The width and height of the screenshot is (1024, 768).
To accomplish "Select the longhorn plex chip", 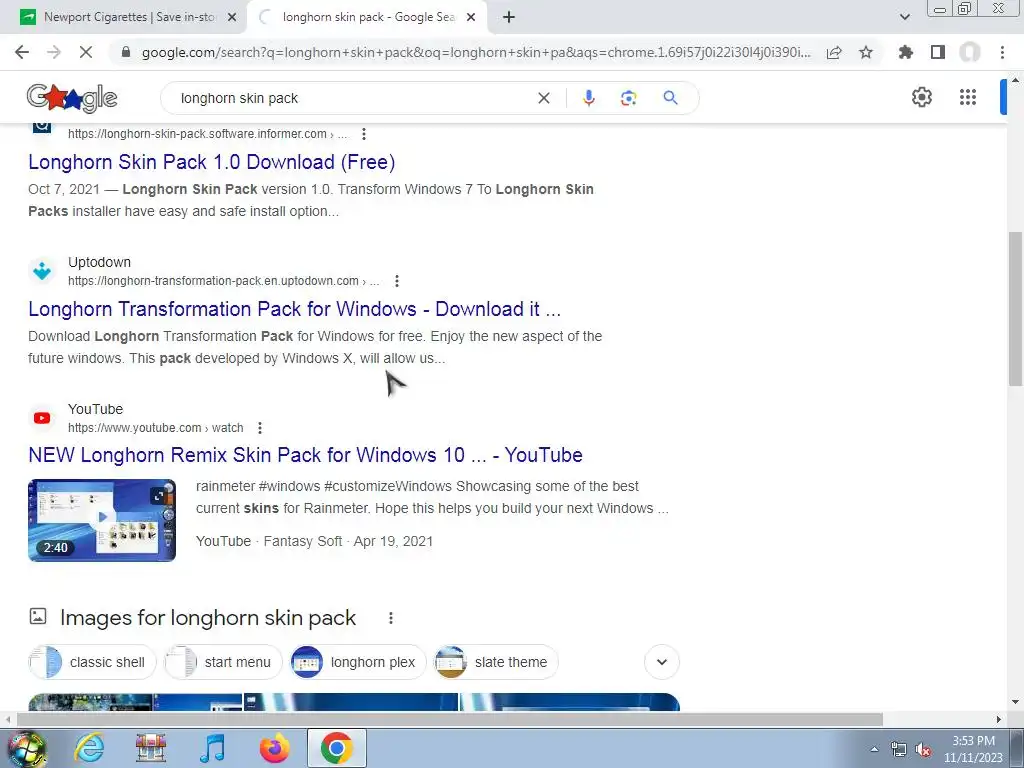I will coord(358,662).
